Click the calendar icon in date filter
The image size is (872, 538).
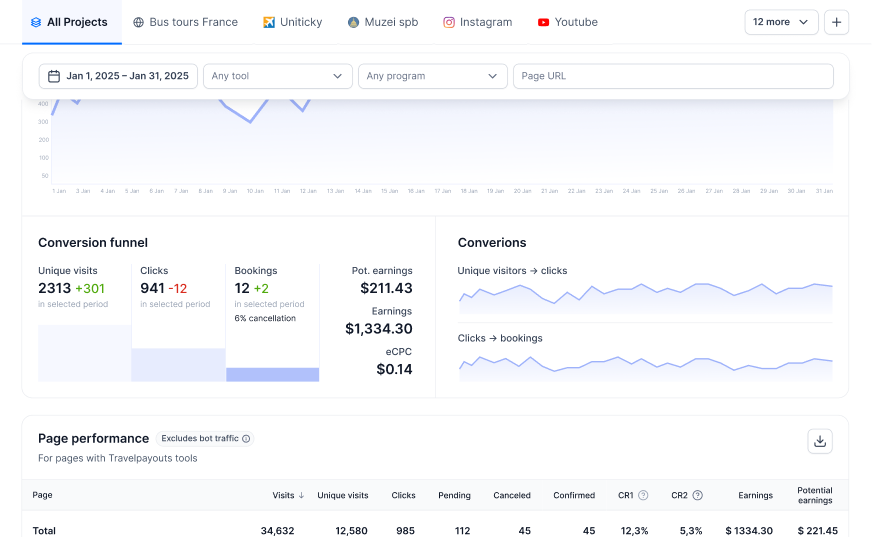tap(53, 76)
